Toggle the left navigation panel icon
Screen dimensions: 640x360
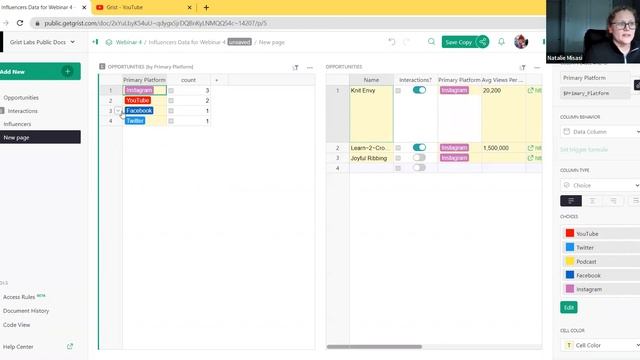[x=96, y=42]
